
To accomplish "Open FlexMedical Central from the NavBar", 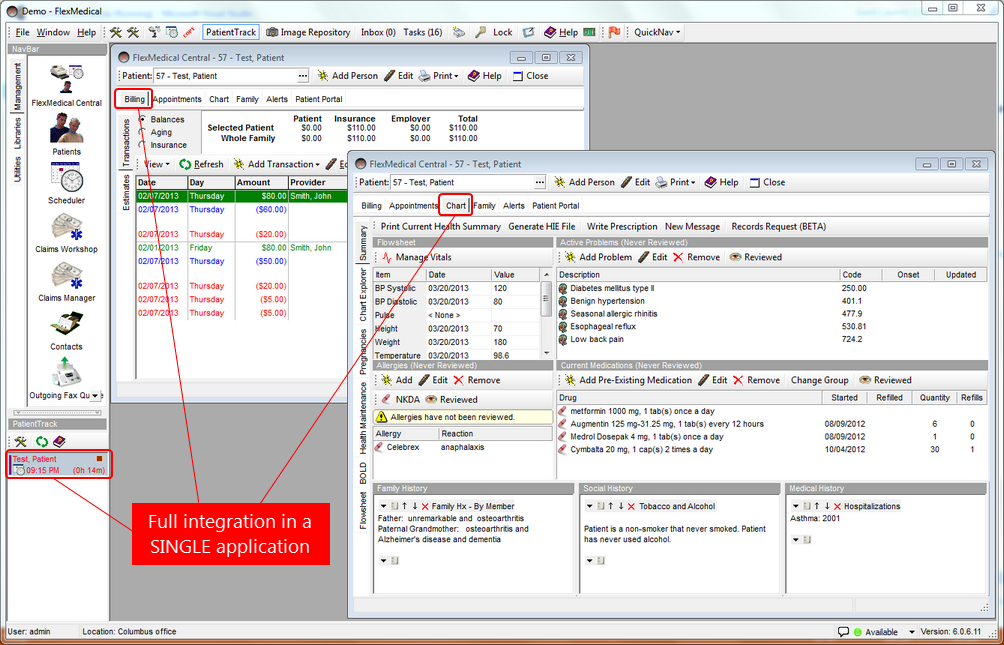I will pos(67,85).
